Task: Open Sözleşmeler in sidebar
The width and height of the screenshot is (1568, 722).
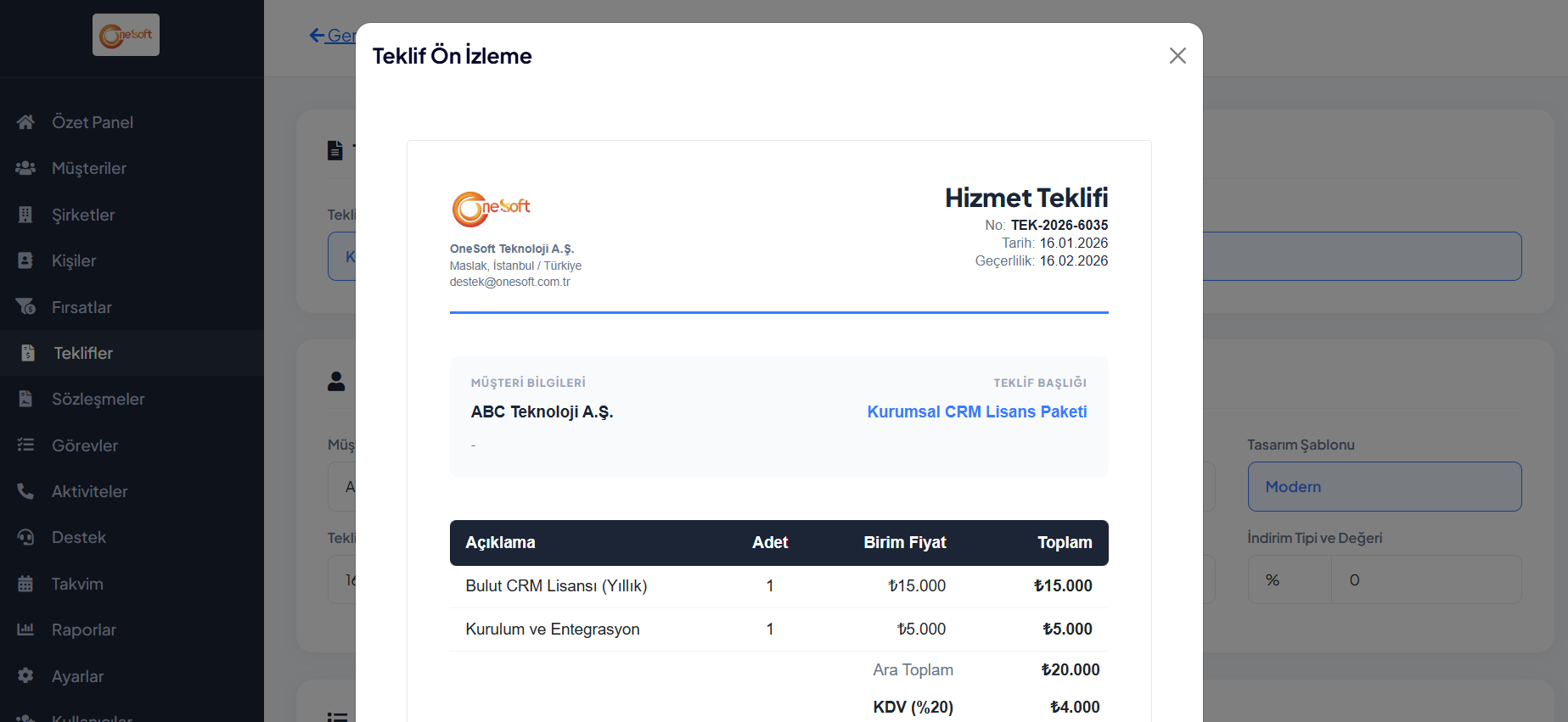Action: 132,399
